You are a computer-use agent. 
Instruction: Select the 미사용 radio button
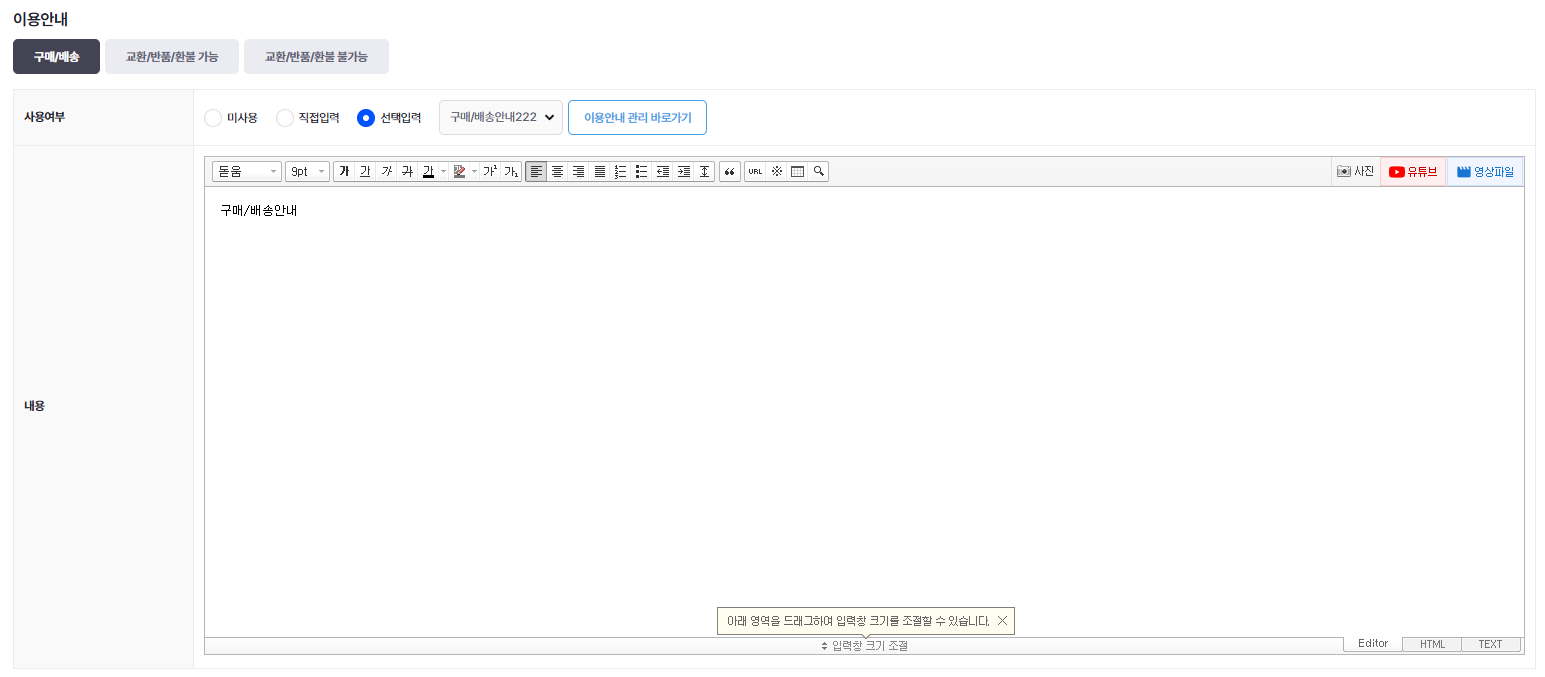(x=213, y=118)
